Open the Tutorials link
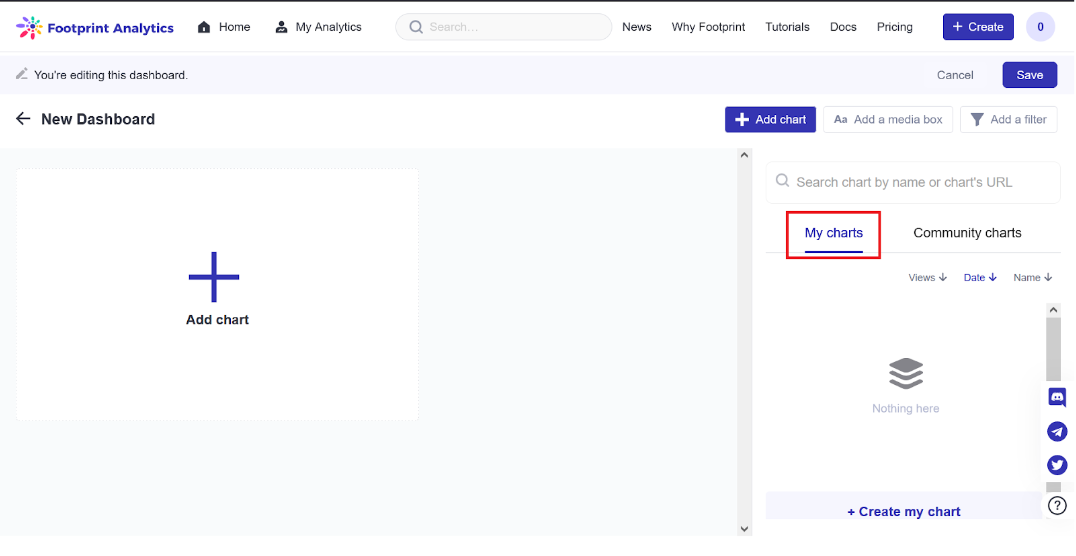The height and width of the screenshot is (556, 1076). (787, 27)
